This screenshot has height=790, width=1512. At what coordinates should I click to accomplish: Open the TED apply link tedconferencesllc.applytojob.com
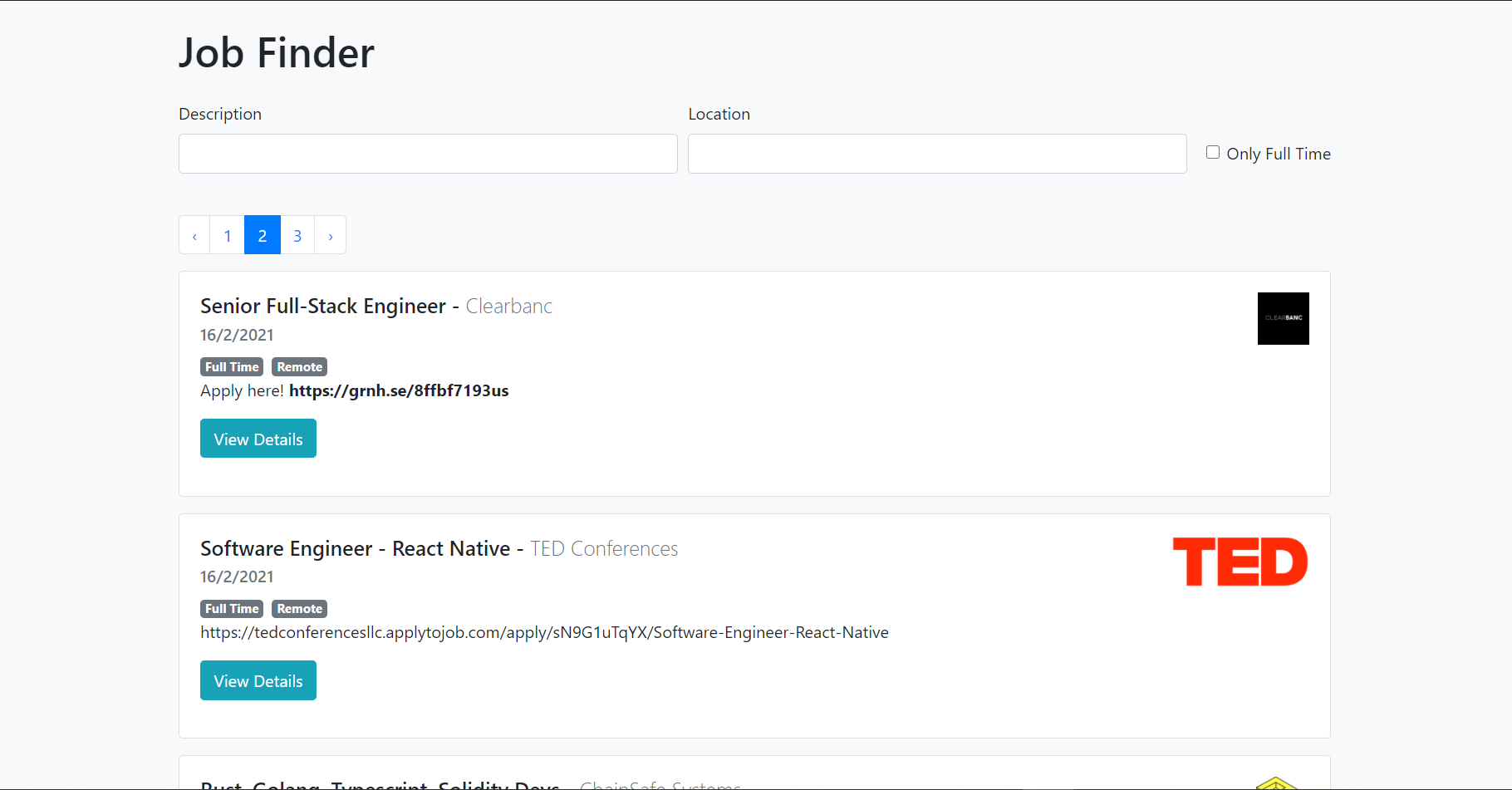[x=544, y=632]
